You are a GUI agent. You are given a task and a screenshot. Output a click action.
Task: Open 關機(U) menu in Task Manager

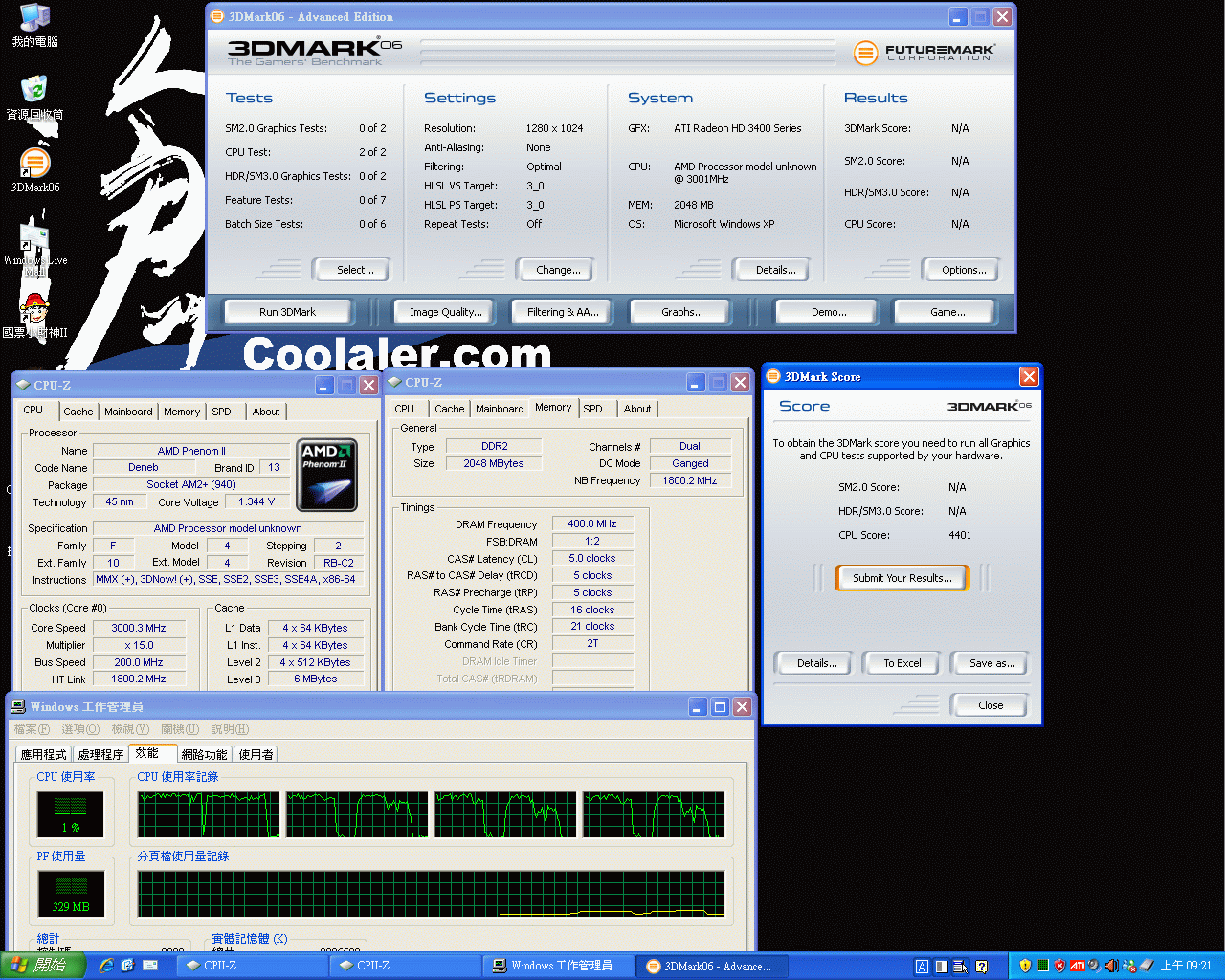click(180, 729)
